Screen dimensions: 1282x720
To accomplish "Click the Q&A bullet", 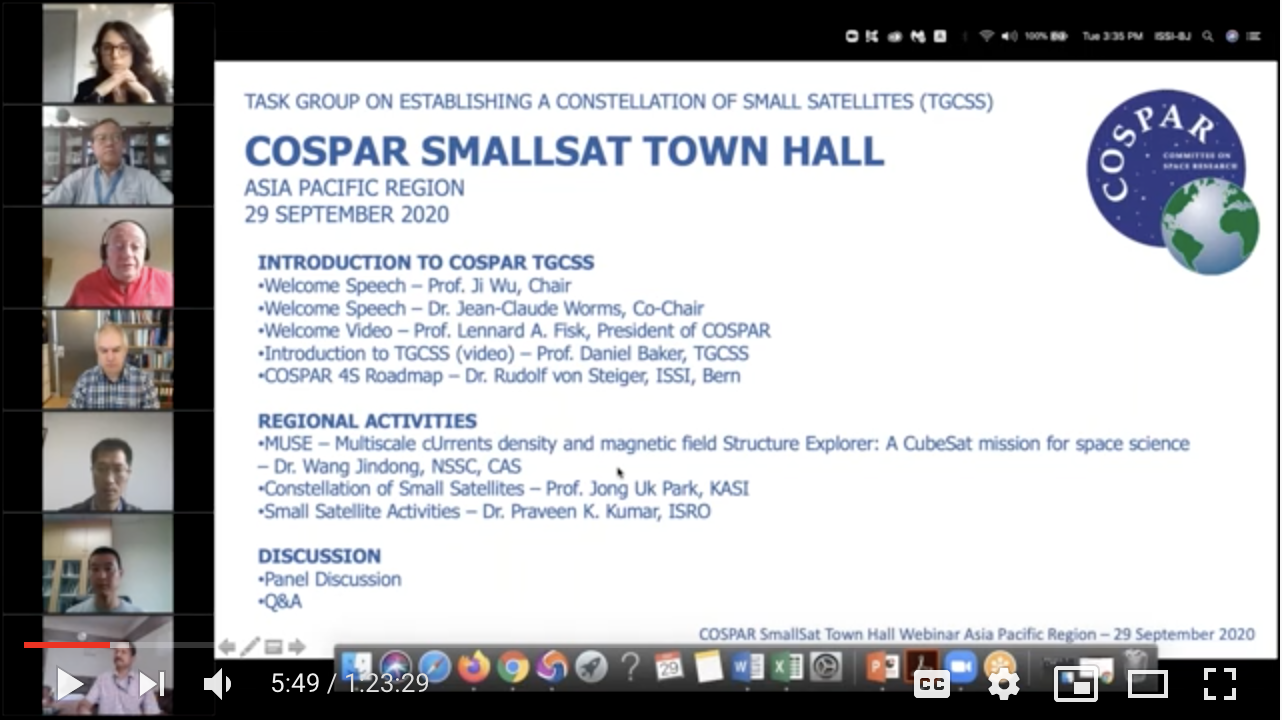I will pos(280,602).
